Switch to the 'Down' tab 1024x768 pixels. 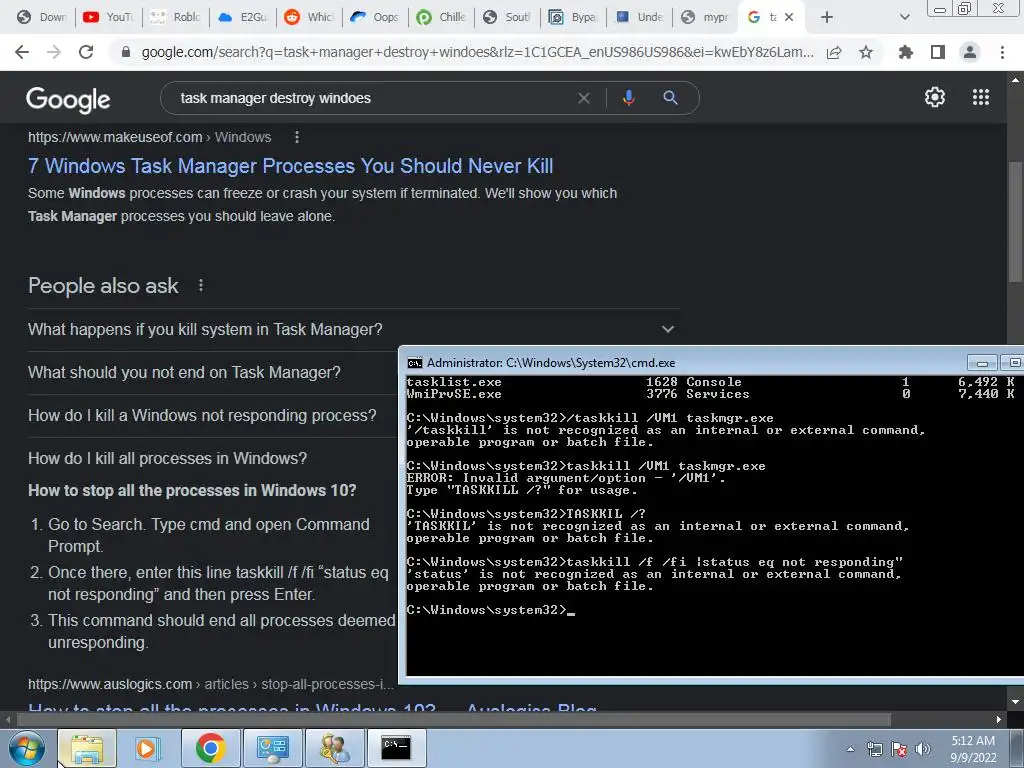coord(41,17)
